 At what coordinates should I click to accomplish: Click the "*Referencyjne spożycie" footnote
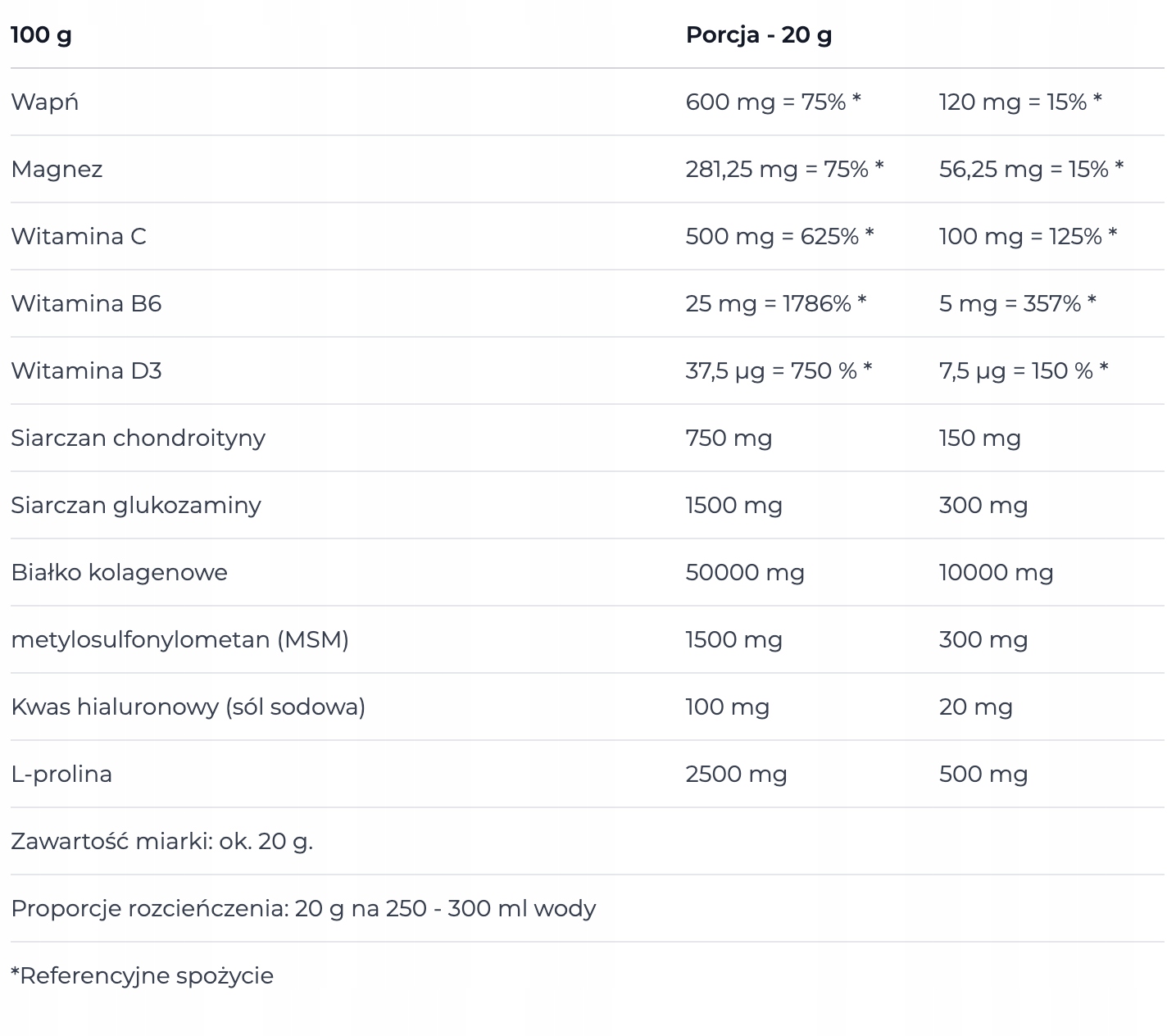[x=142, y=976]
